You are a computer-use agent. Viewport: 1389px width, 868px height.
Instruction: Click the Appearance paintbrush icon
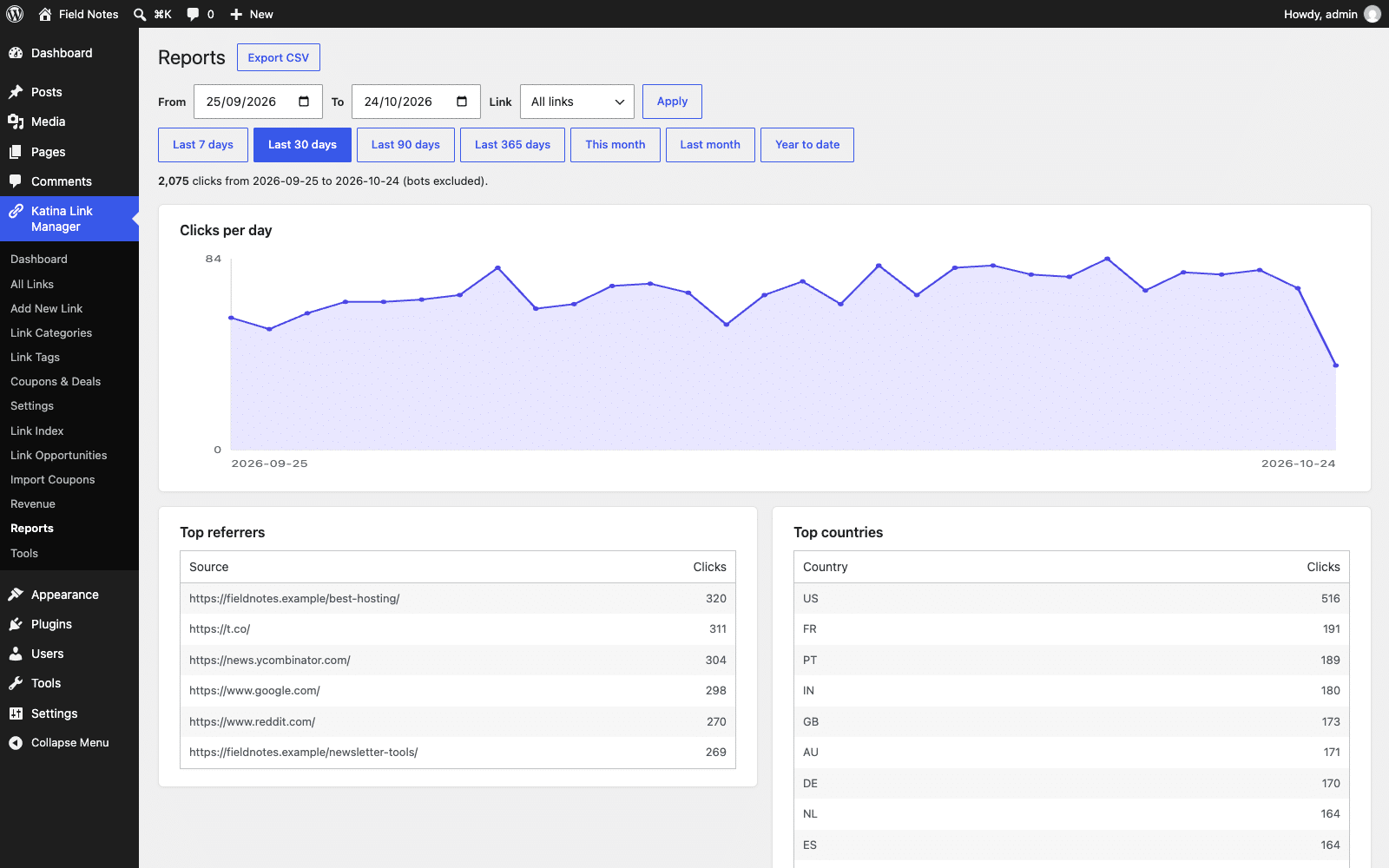click(16, 595)
